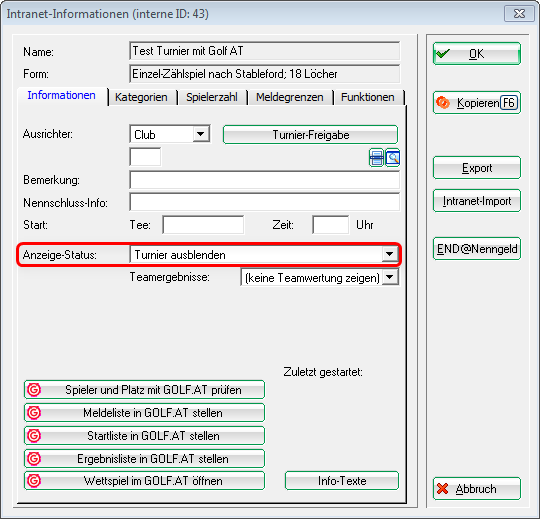Open the Teamergebnisse dropdown

point(391,277)
